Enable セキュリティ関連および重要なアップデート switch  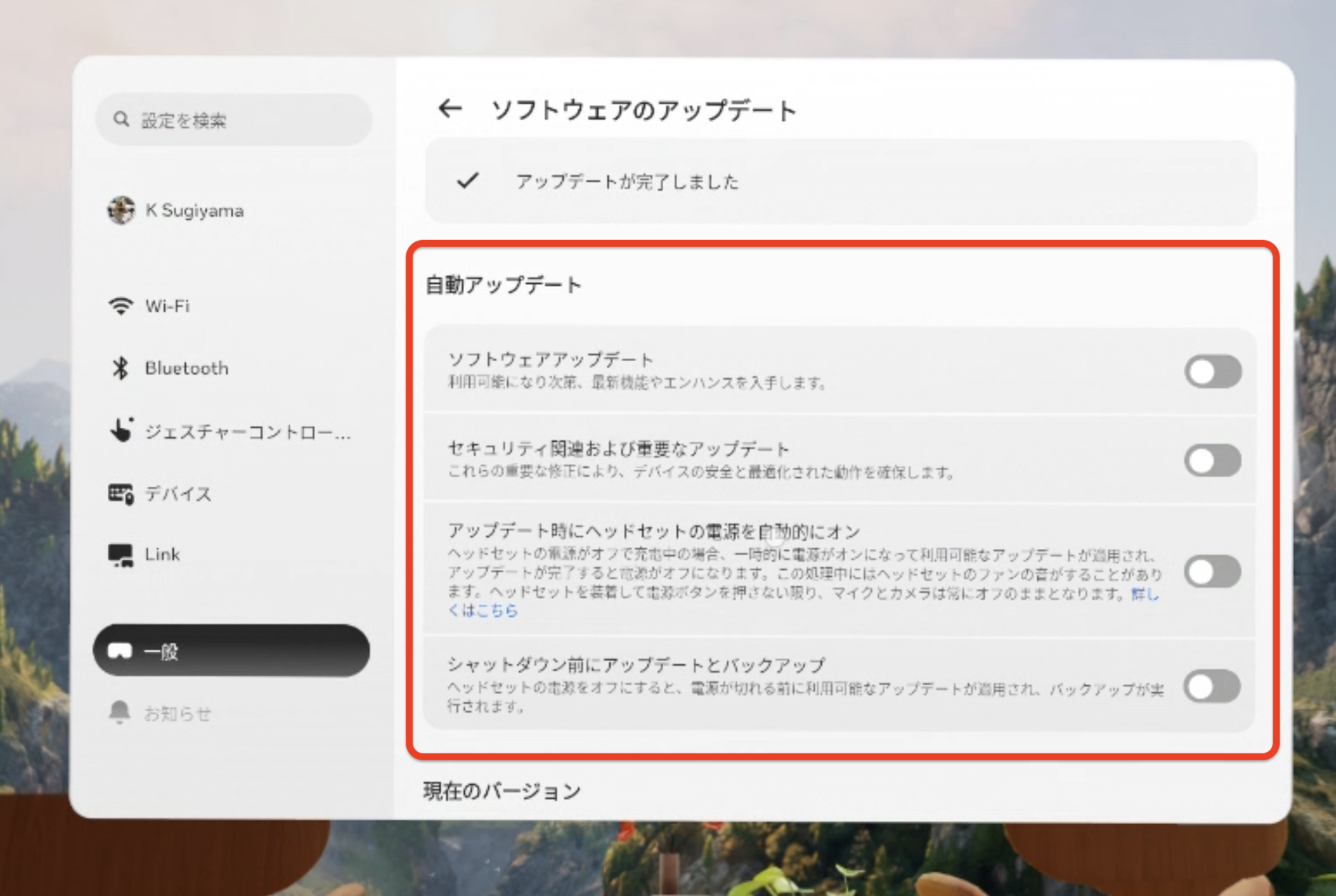1213,461
